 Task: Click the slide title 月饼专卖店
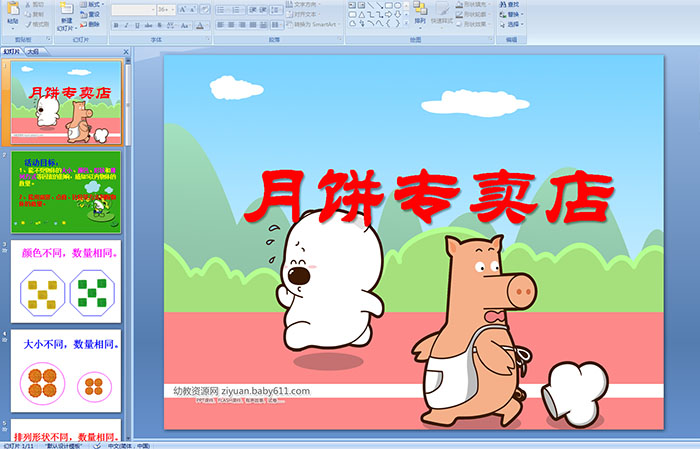coord(429,196)
